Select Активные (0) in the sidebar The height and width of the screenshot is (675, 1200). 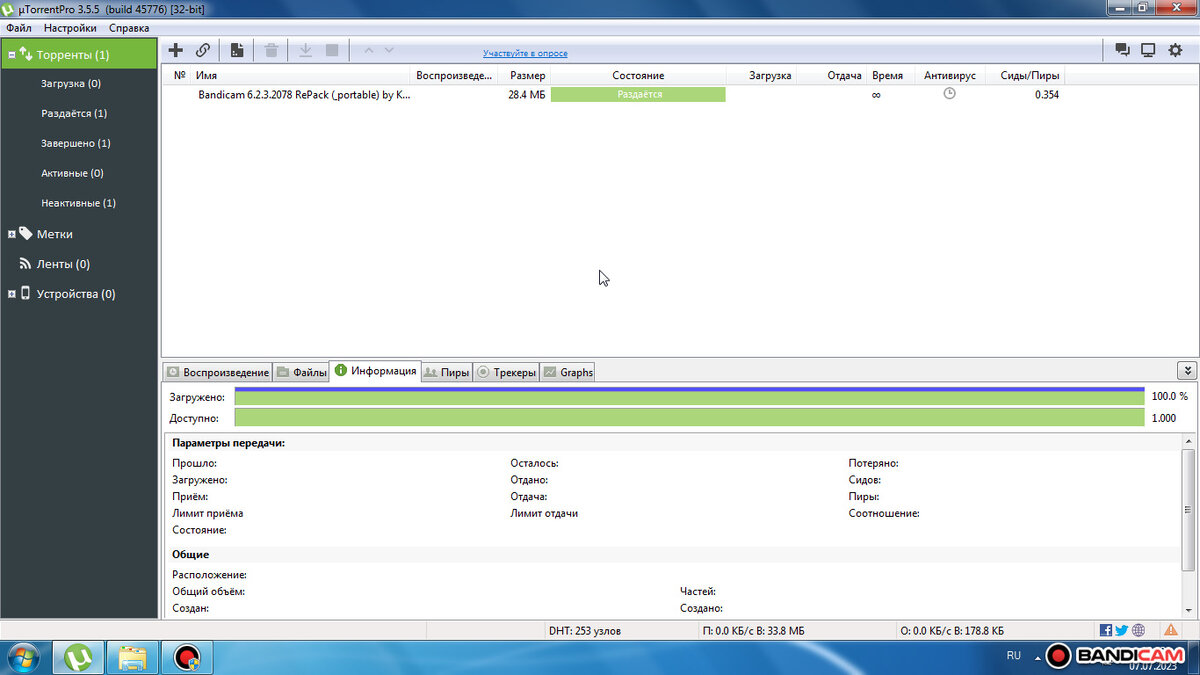coord(72,173)
